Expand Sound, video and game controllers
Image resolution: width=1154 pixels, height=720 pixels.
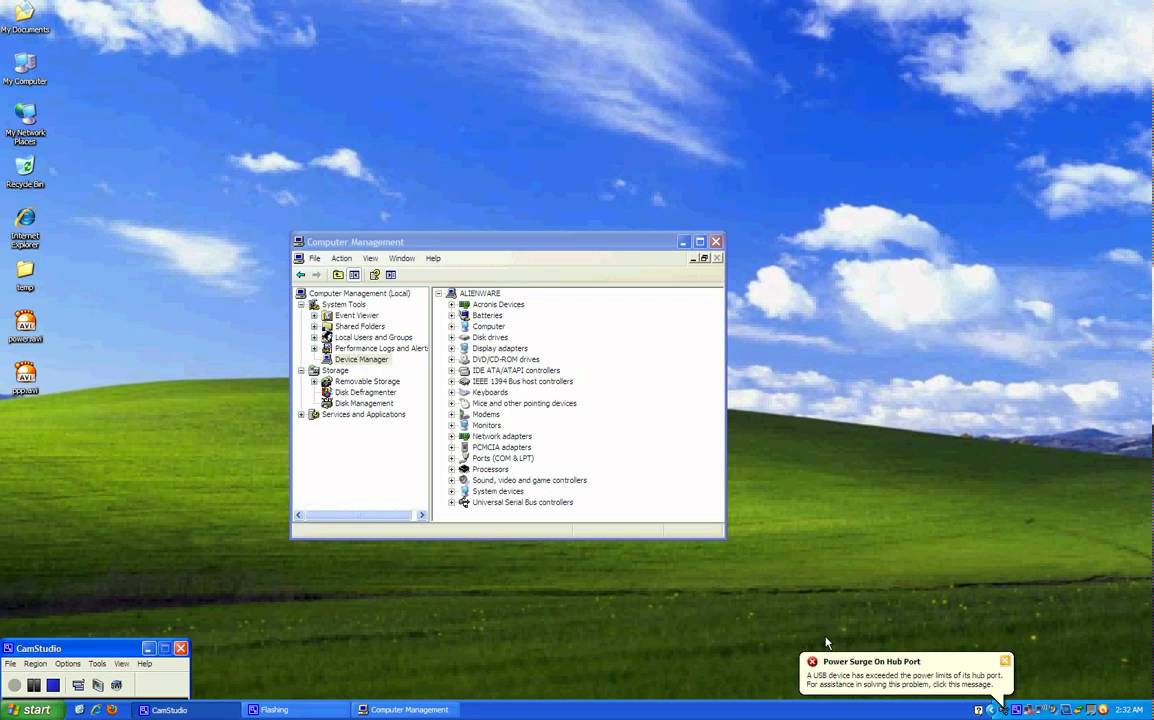click(452, 480)
